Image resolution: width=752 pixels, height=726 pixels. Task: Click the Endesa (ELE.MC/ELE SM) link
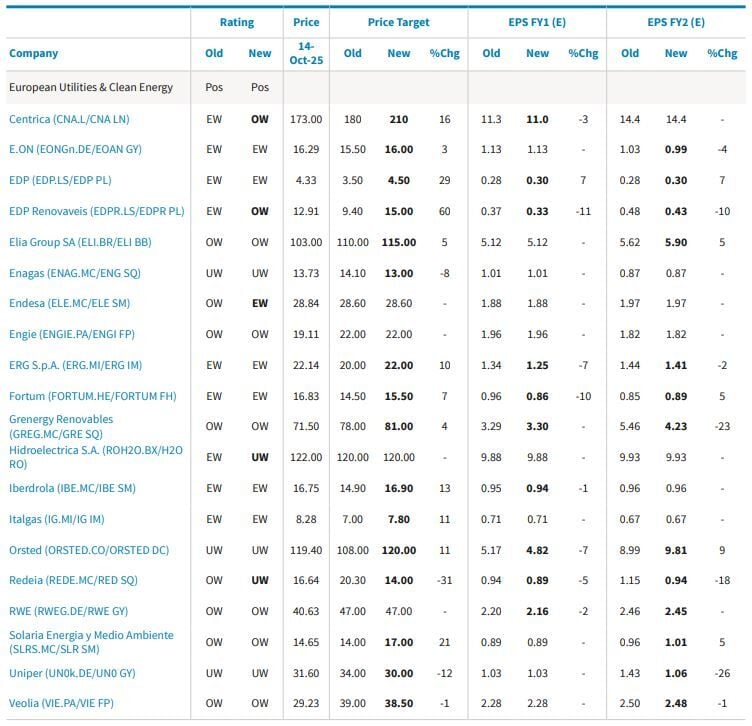click(x=70, y=303)
